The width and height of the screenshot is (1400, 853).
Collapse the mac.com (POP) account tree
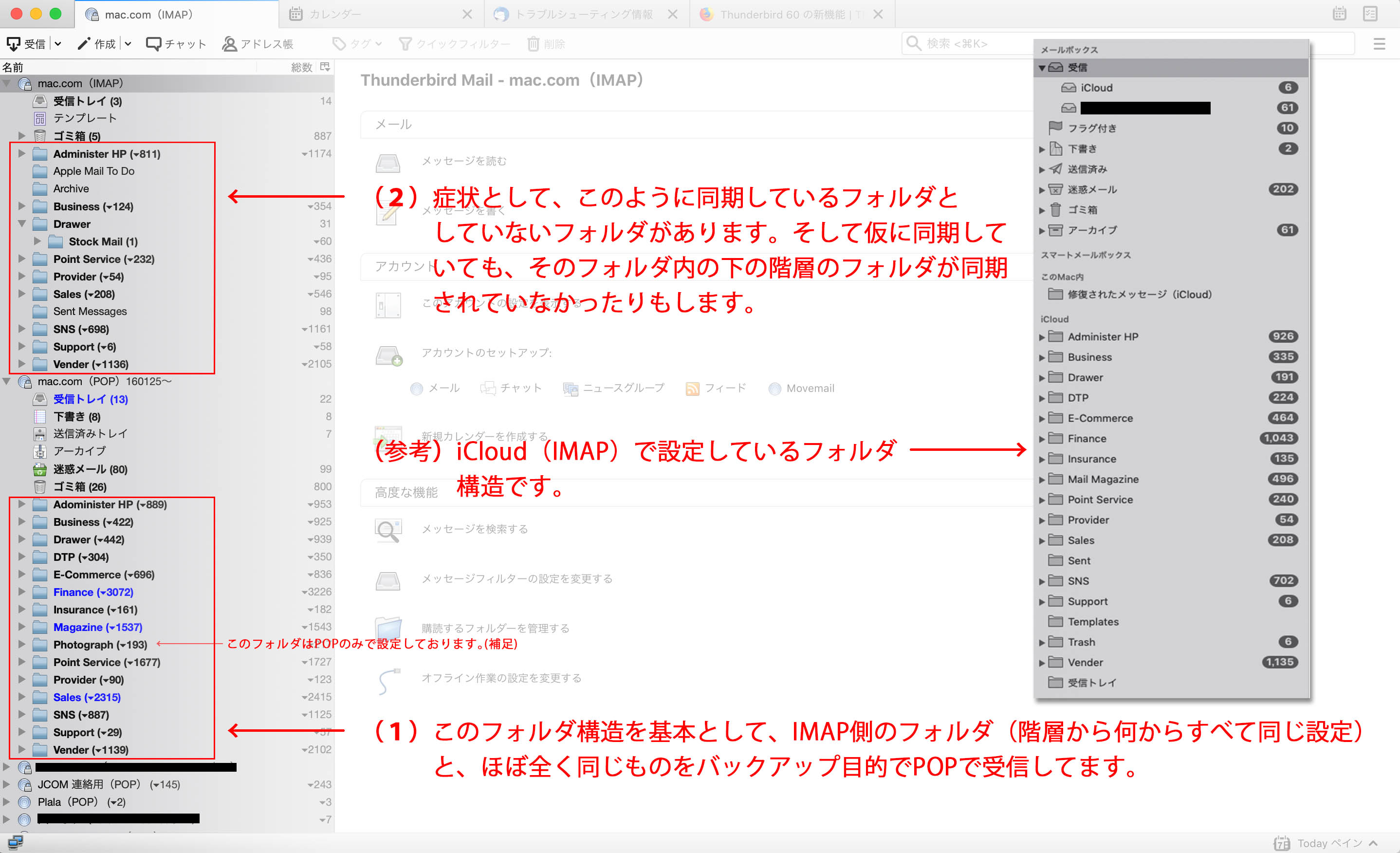7,381
